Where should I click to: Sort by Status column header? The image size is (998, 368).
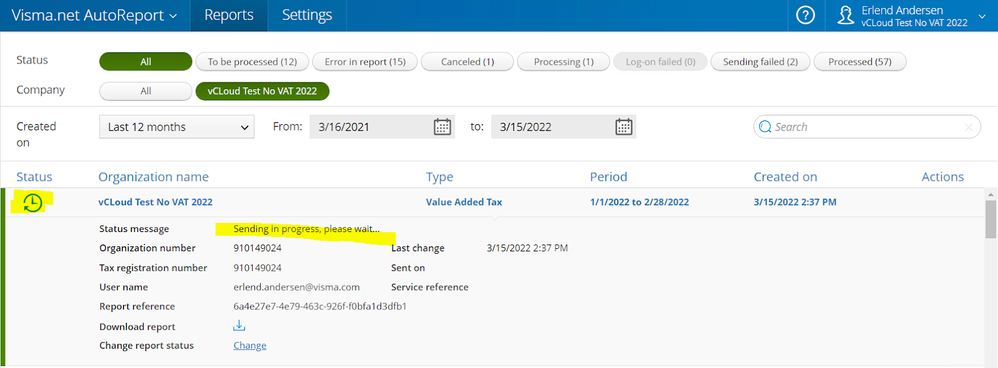click(x=34, y=177)
